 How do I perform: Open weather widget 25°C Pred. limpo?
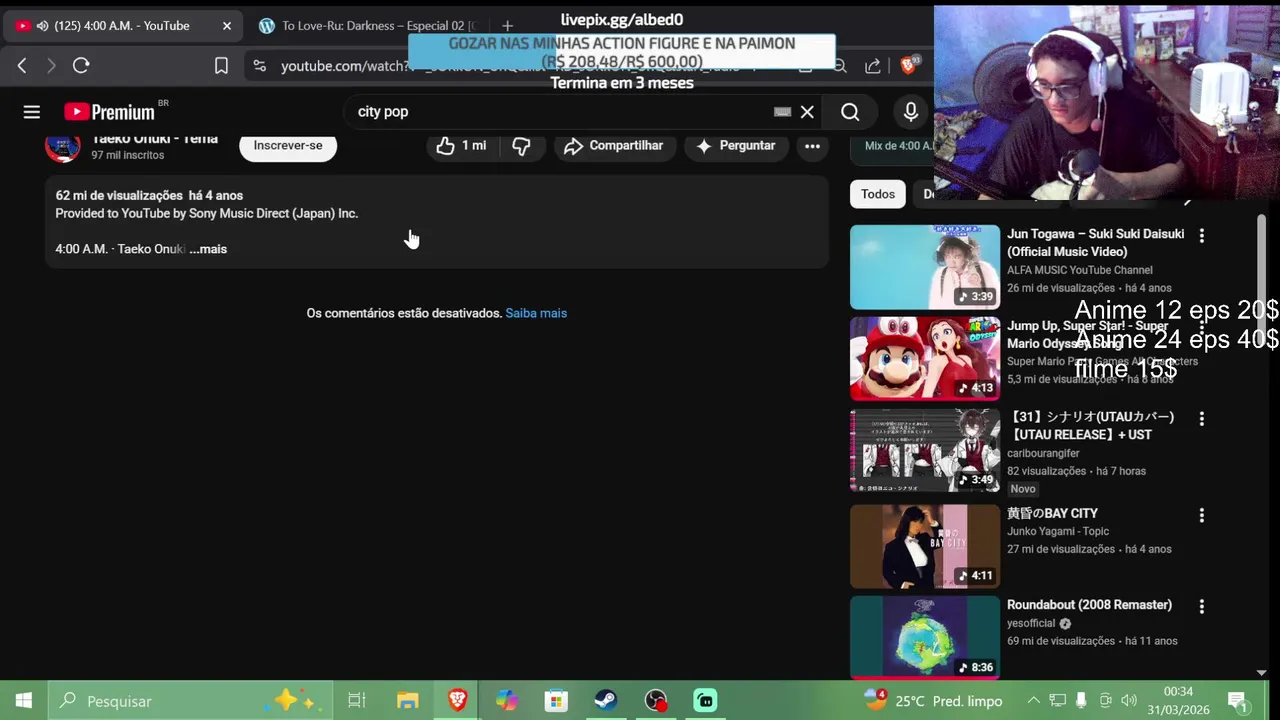(x=933, y=701)
